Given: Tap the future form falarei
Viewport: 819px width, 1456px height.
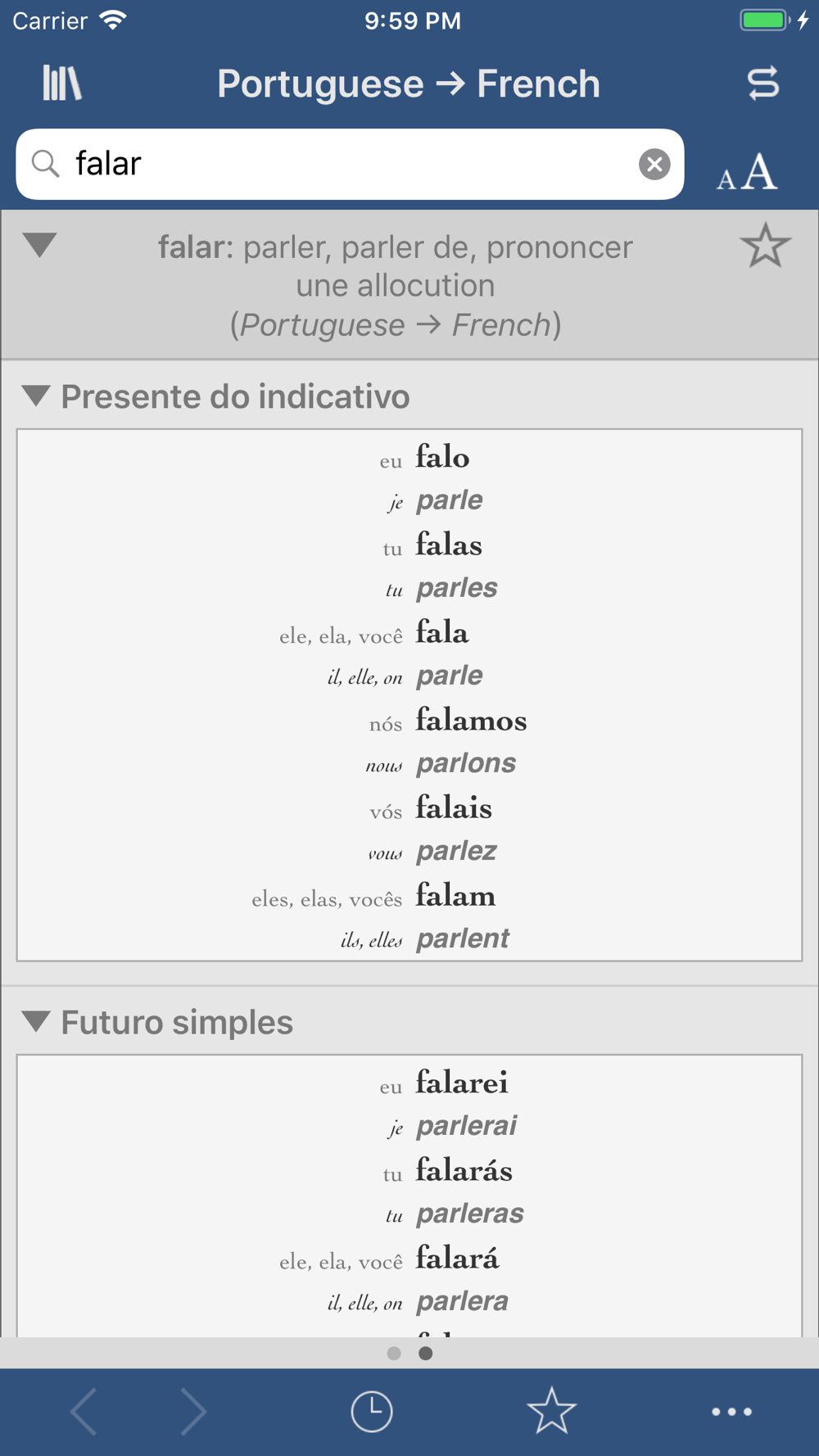Looking at the screenshot, I should click(462, 1083).
